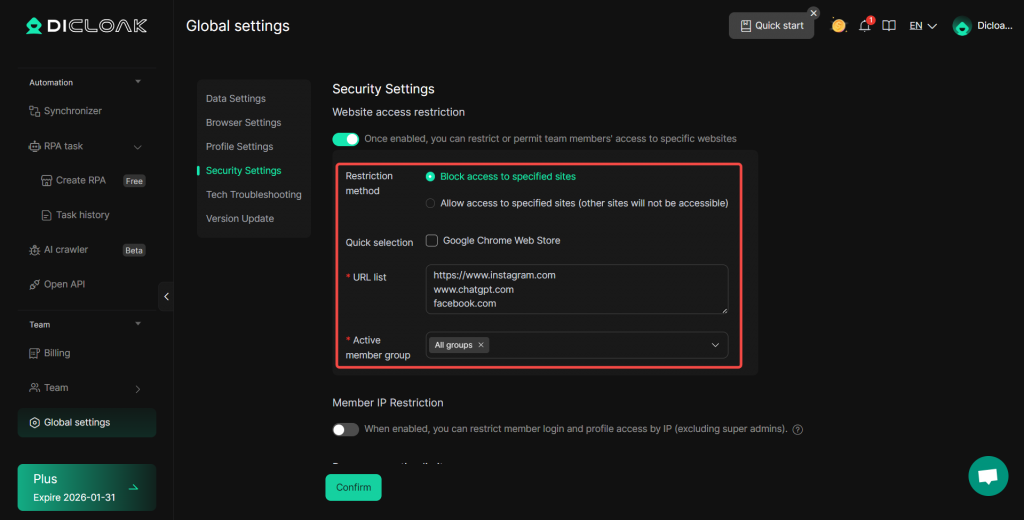Switch to the Browser Settings tab

point(243,123)
